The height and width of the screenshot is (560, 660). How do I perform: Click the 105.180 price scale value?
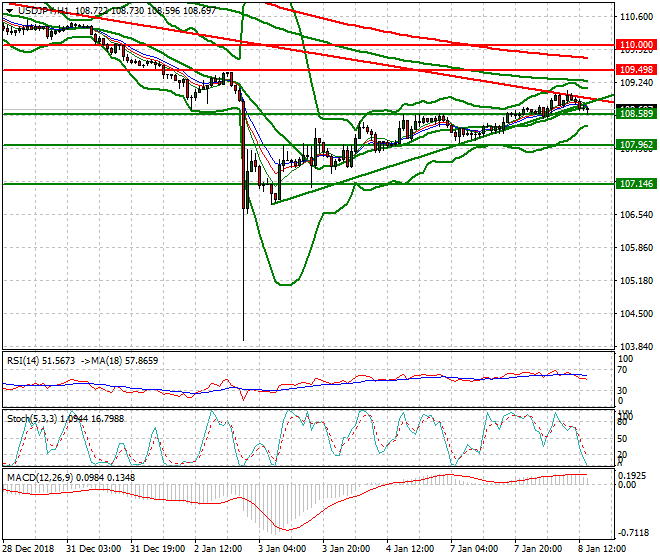(636, 280)
